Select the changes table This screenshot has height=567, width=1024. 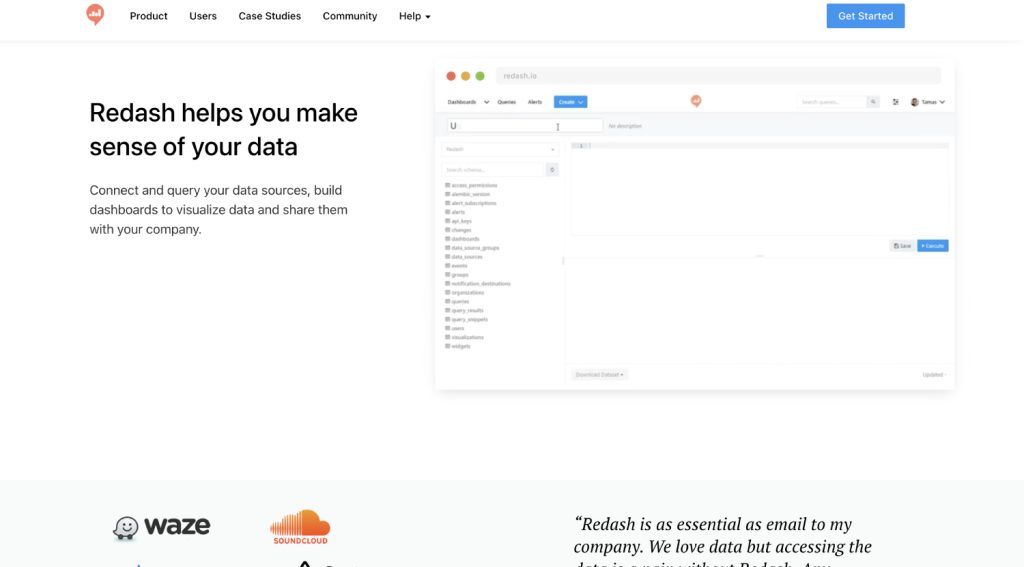458,230
